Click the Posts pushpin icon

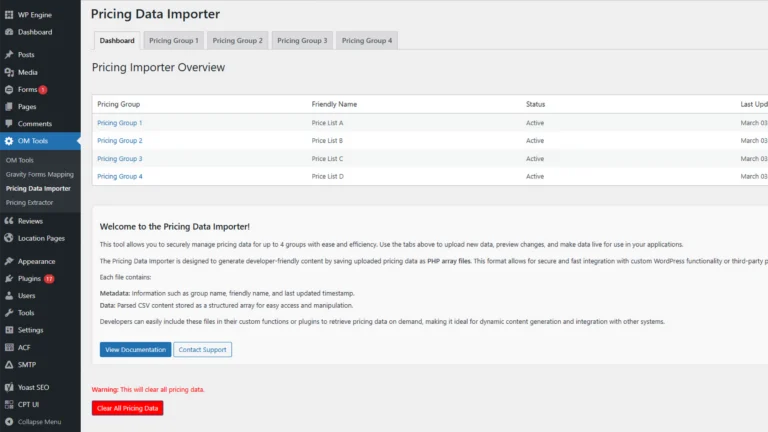pyautogui.click(x=9, y=54)
